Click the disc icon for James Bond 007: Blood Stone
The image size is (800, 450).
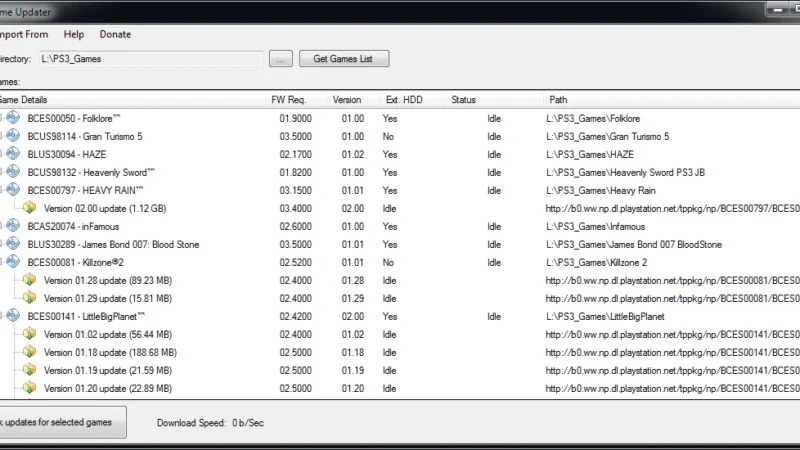pos(13,244)
